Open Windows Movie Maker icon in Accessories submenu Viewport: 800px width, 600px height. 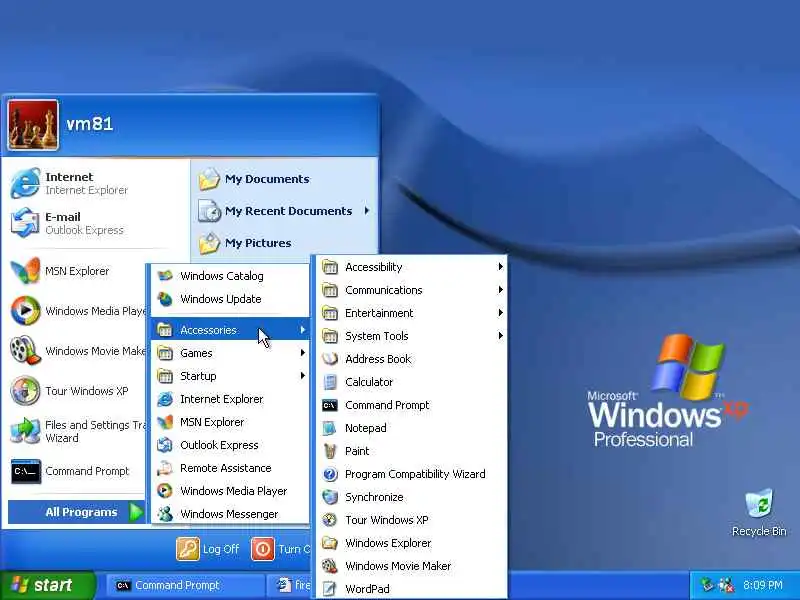(x=330, y=566)
